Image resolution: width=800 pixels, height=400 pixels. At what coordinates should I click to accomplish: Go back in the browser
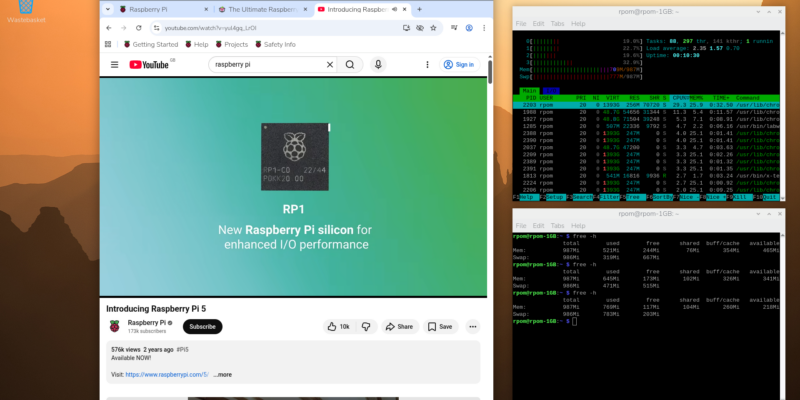point(109,28)
